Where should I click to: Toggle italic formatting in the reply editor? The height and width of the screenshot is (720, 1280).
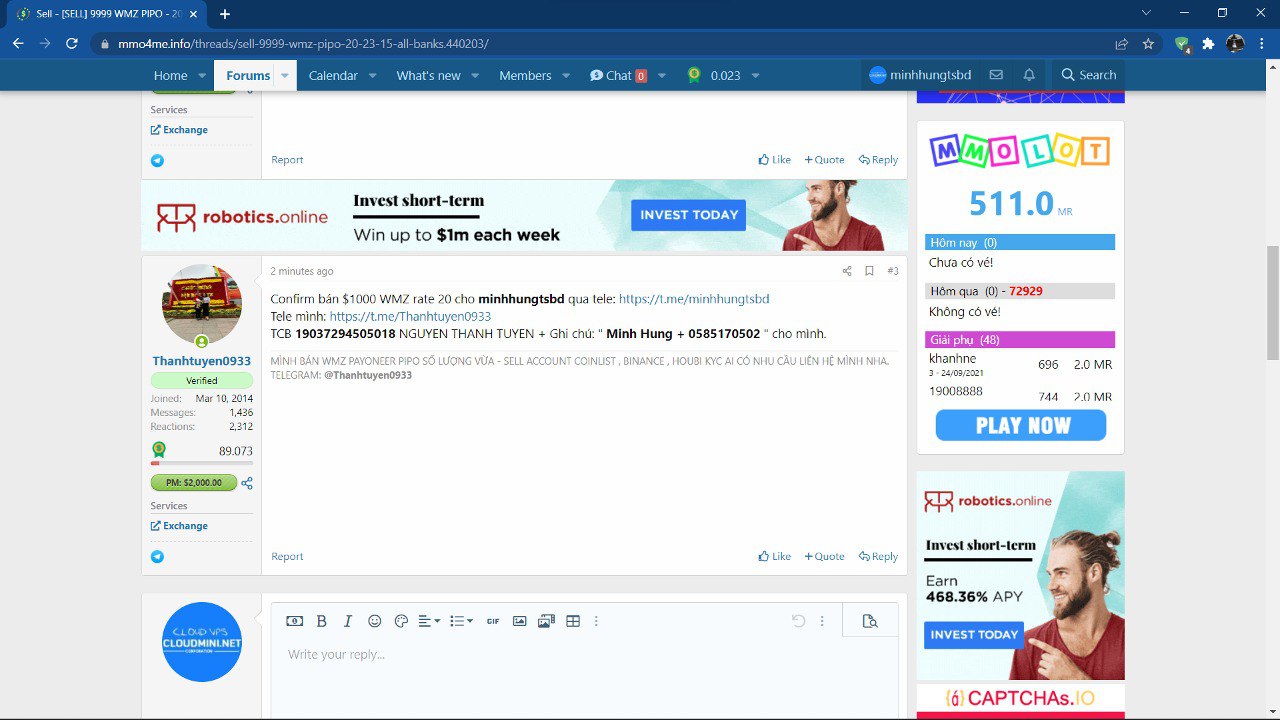click(x=348, y=621)
